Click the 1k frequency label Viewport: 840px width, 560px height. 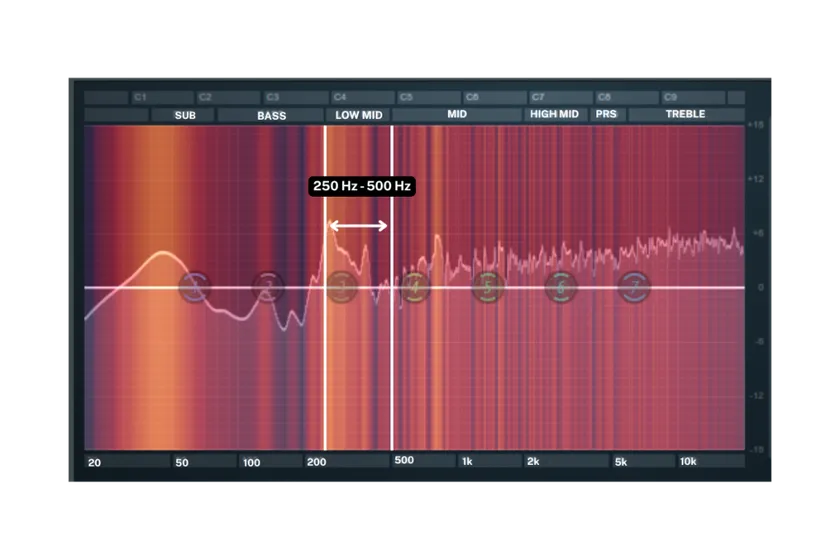tap(467, 461)
